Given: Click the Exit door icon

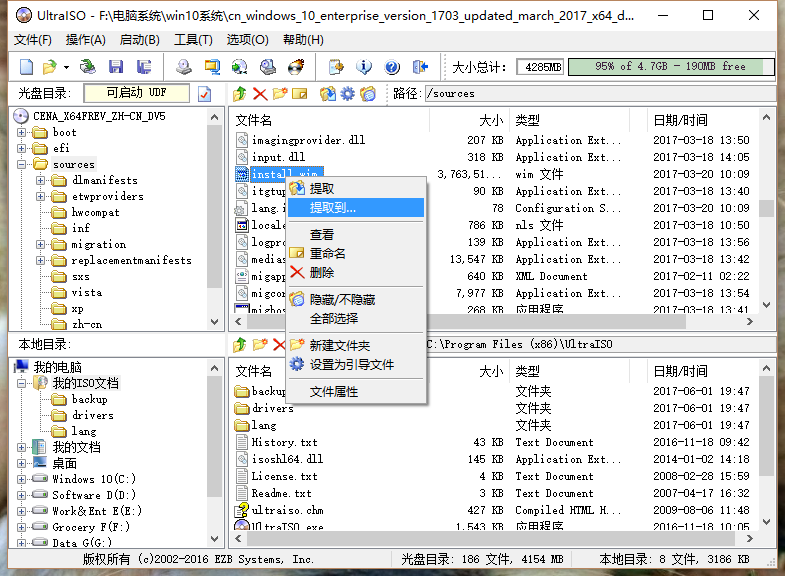Looking at the screenshot, I should pyautogui.click(x=420, y=67).
